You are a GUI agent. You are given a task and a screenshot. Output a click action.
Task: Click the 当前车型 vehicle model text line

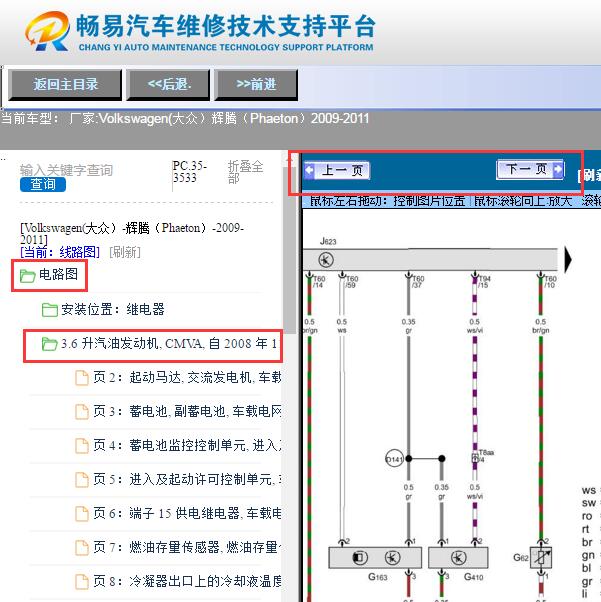185,119
